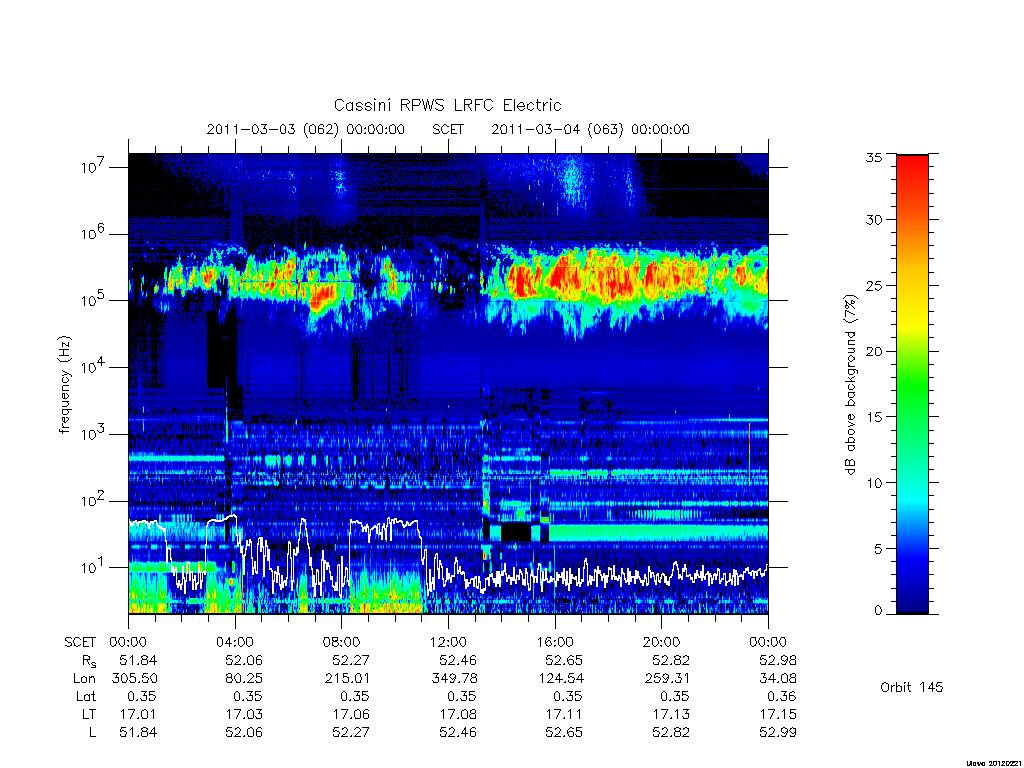Click the colorbar tick value 35
Screen dimensions: 1024x768
pyautogui.click(x=874, y=157)
